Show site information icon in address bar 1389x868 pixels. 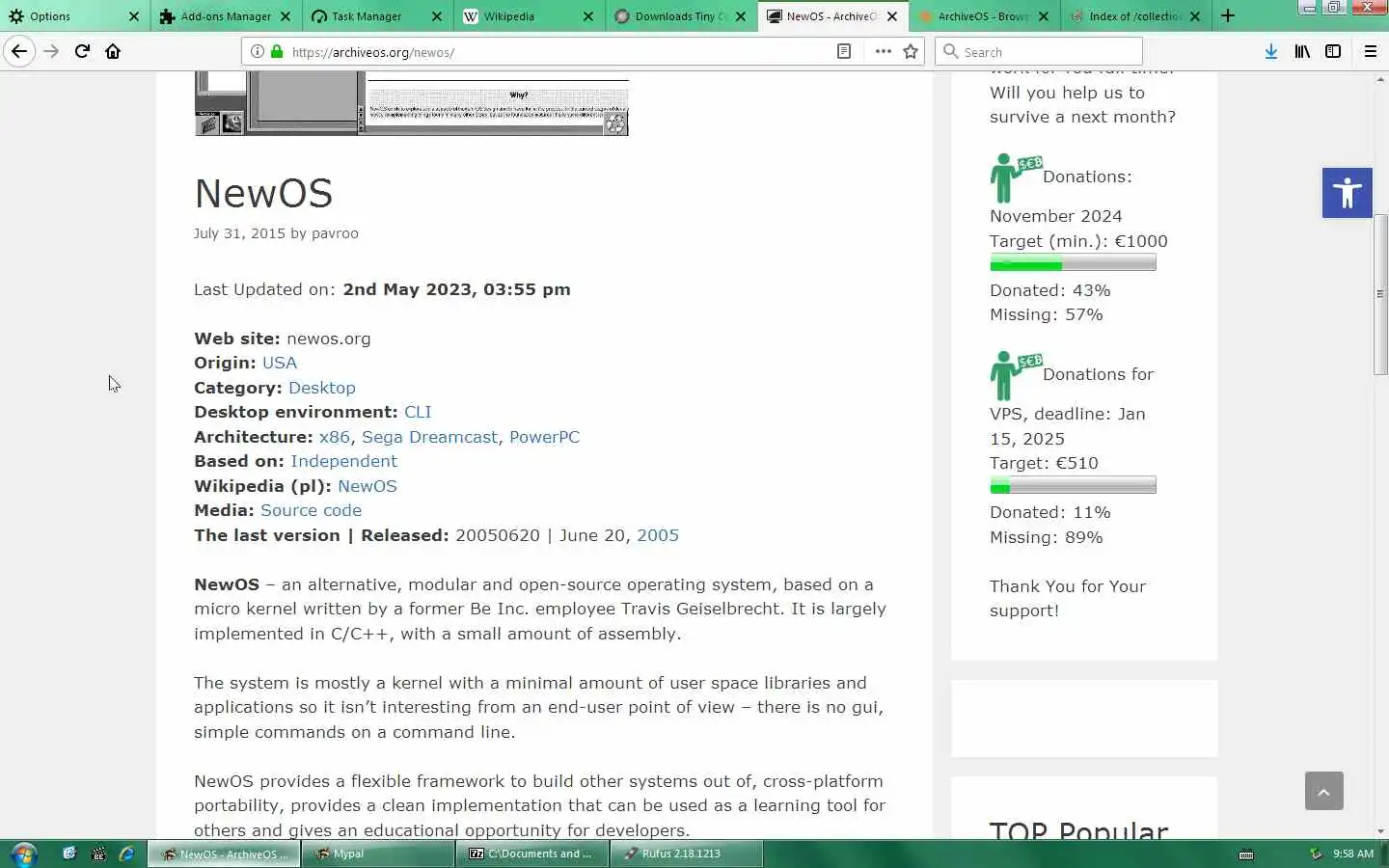tap(258, 52)
